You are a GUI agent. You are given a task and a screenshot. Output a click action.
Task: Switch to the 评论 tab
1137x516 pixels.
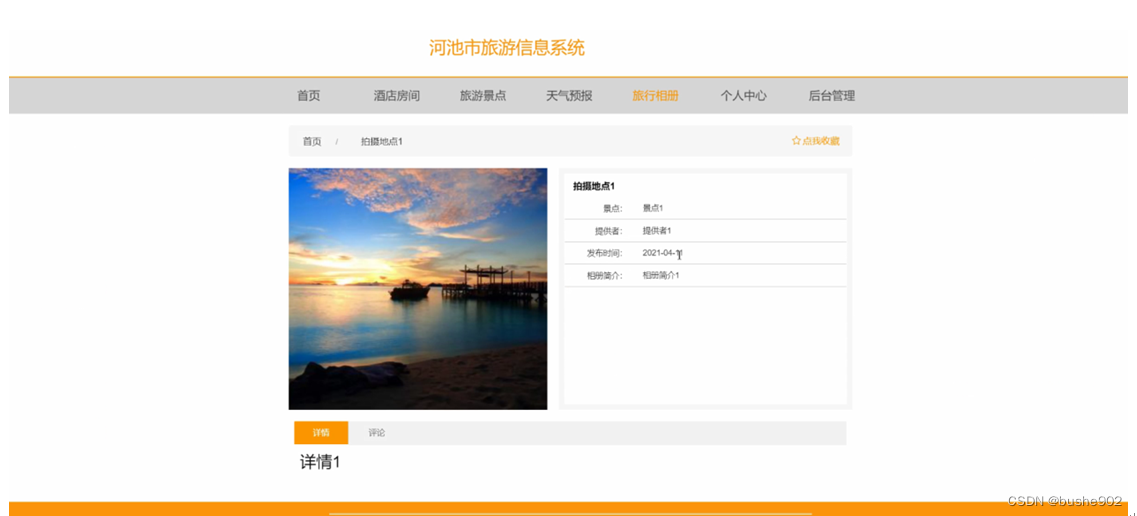pyautogui.click(x=376, y=433)
